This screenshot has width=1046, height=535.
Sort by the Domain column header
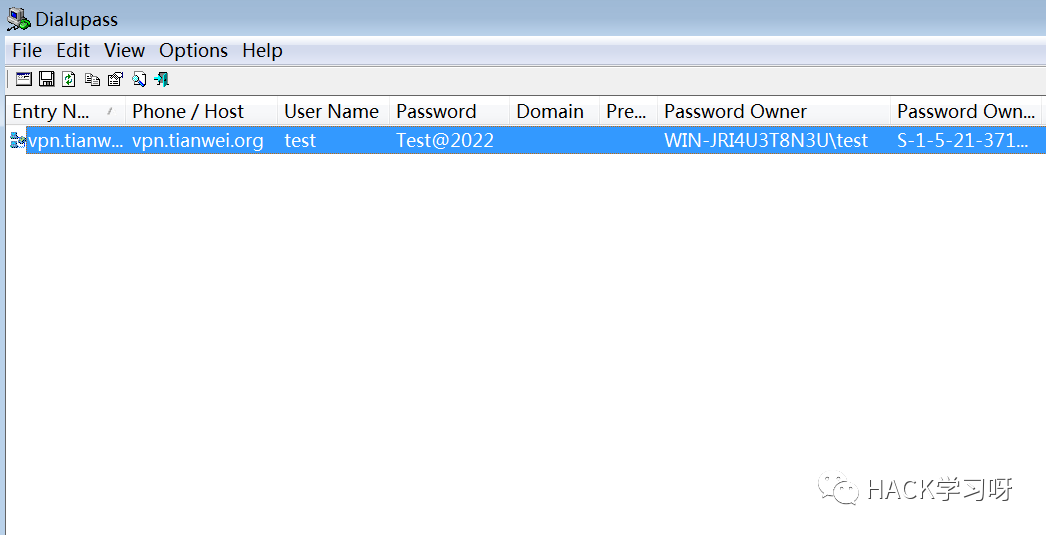pyautogui.click(x=550, y=111)
